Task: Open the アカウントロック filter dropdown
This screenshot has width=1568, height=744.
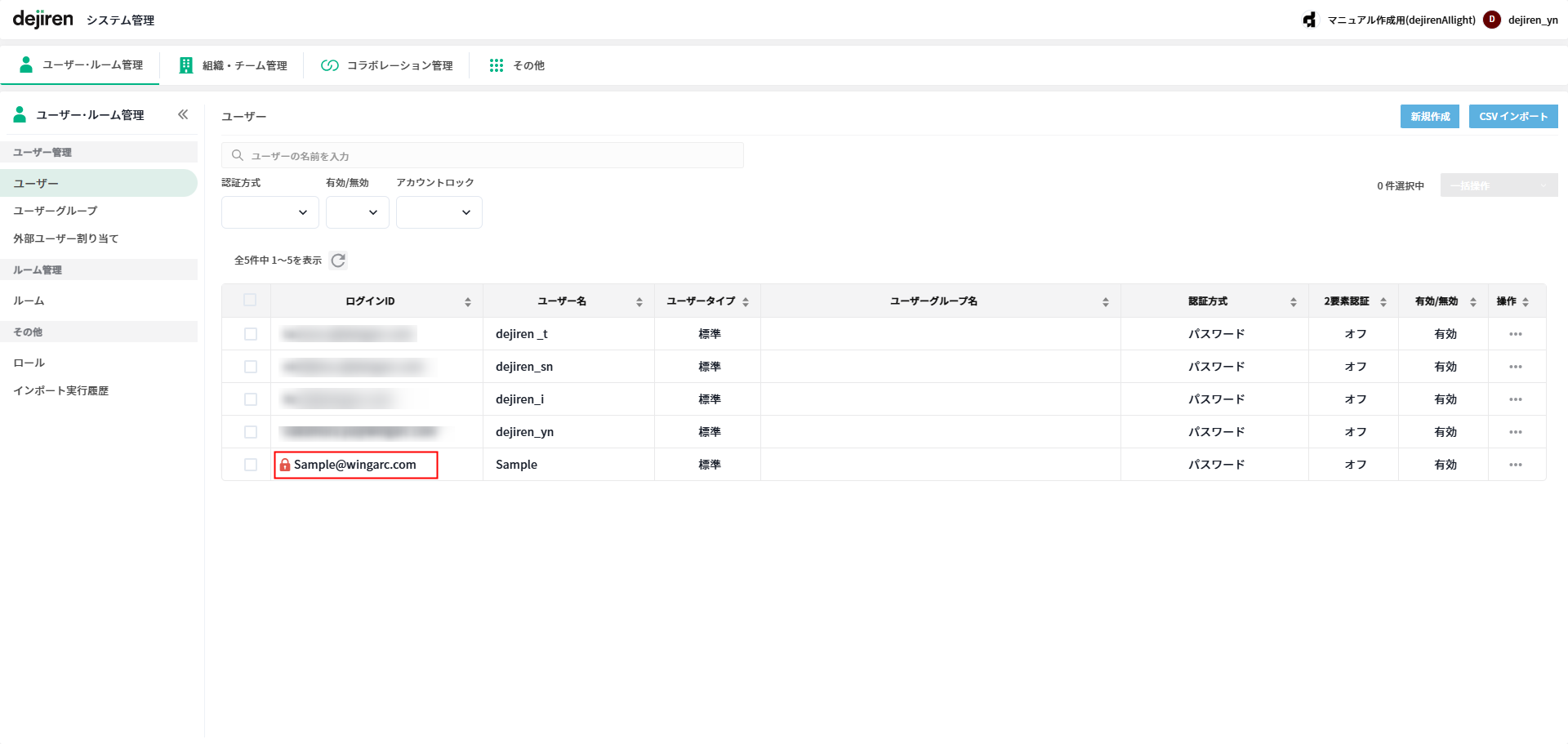Action: (x=439, y=212)
